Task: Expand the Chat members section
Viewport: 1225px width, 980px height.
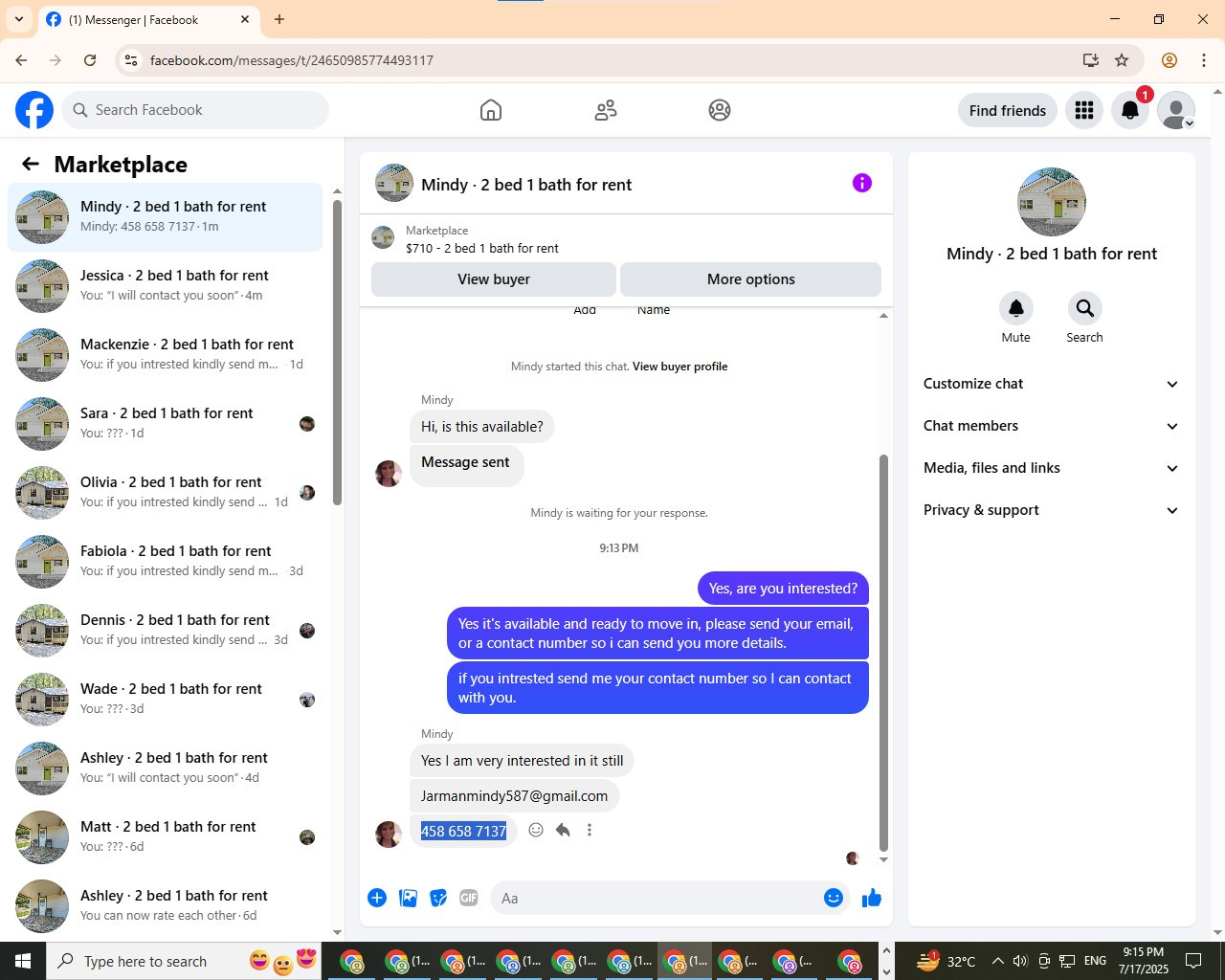Action: click(1051, 426)
